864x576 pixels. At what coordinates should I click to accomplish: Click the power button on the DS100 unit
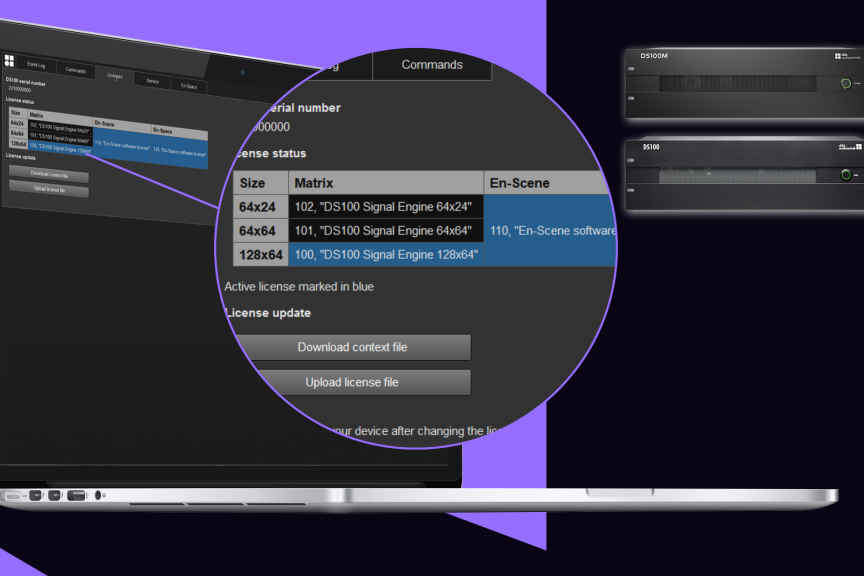846,175
